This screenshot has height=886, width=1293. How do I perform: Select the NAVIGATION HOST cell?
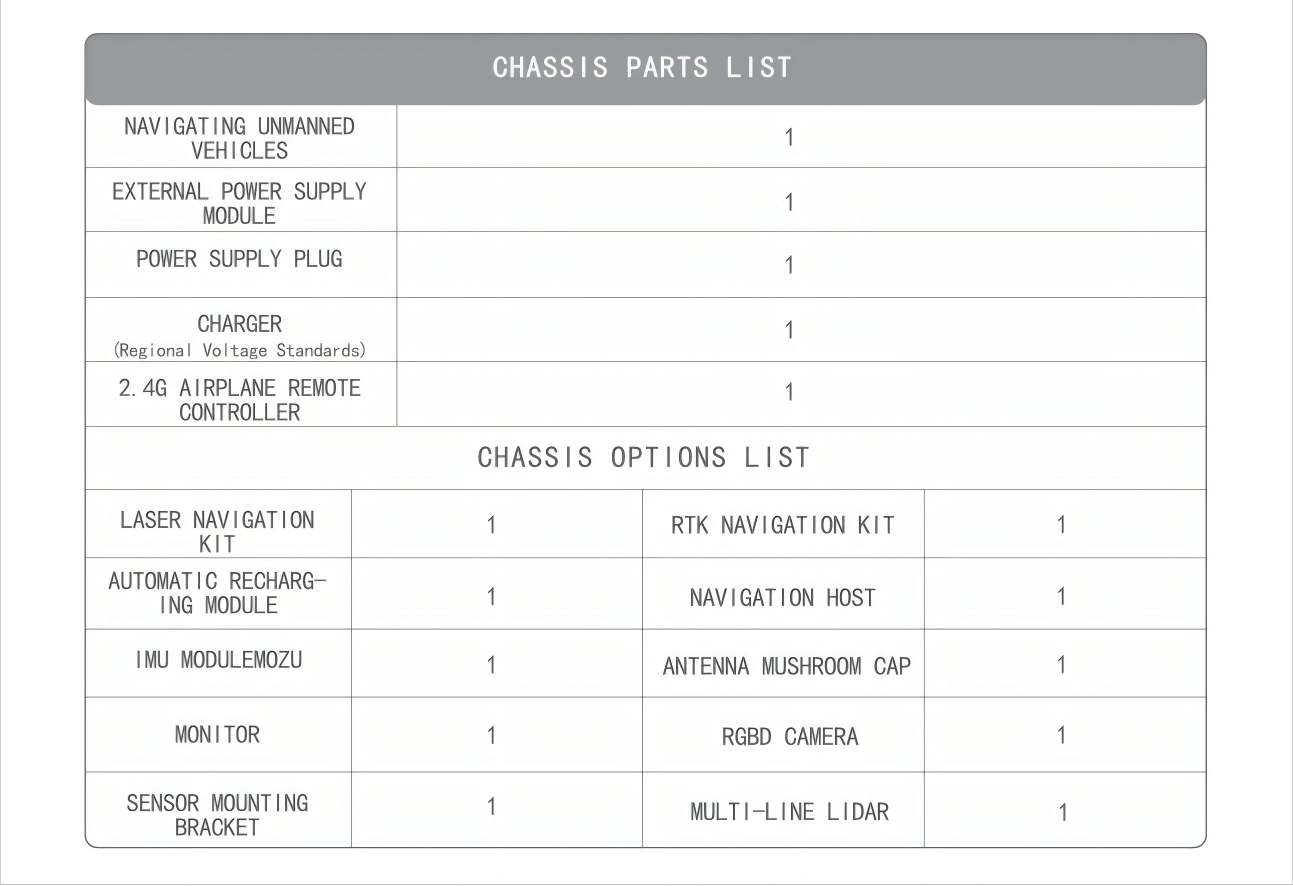pos(782,598)
